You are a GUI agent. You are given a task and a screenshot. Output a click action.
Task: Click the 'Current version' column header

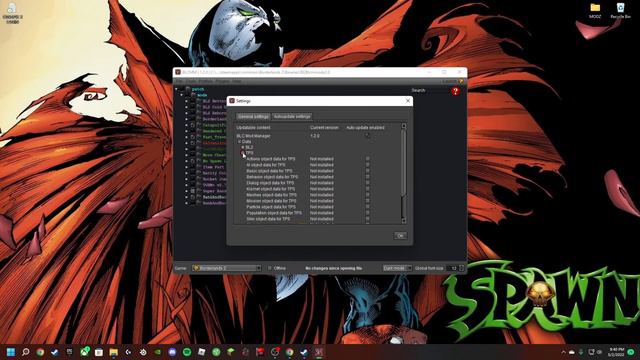pos(324,127)
